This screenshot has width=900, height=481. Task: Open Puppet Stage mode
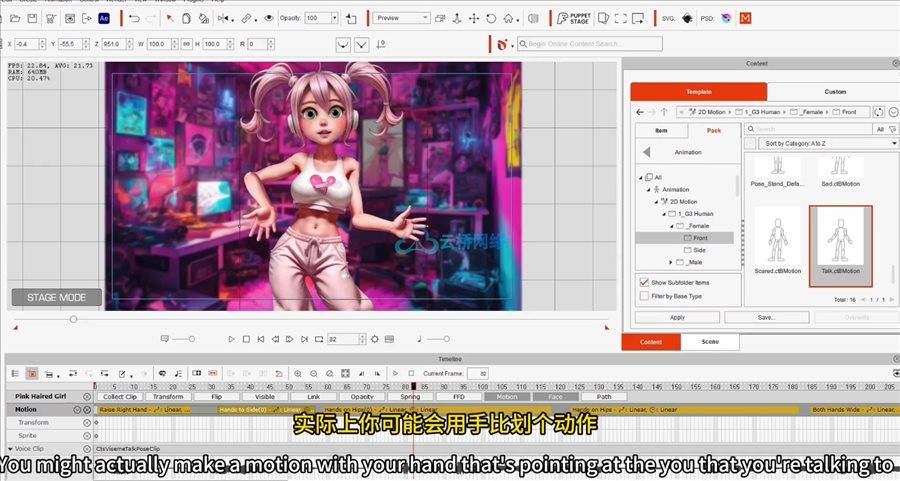click(x=573, y=18)
